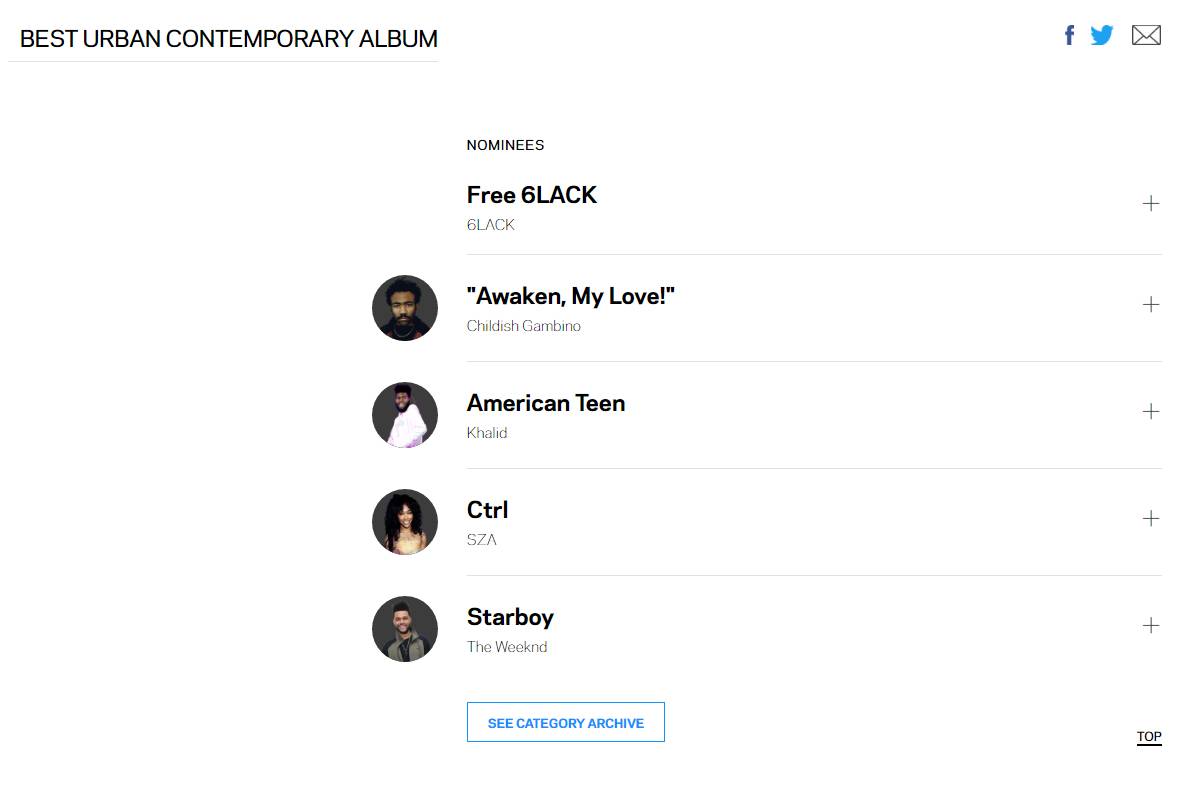Click the See Category Archive button
This screenshot has width=1177, height=785.
pos(565,722)
